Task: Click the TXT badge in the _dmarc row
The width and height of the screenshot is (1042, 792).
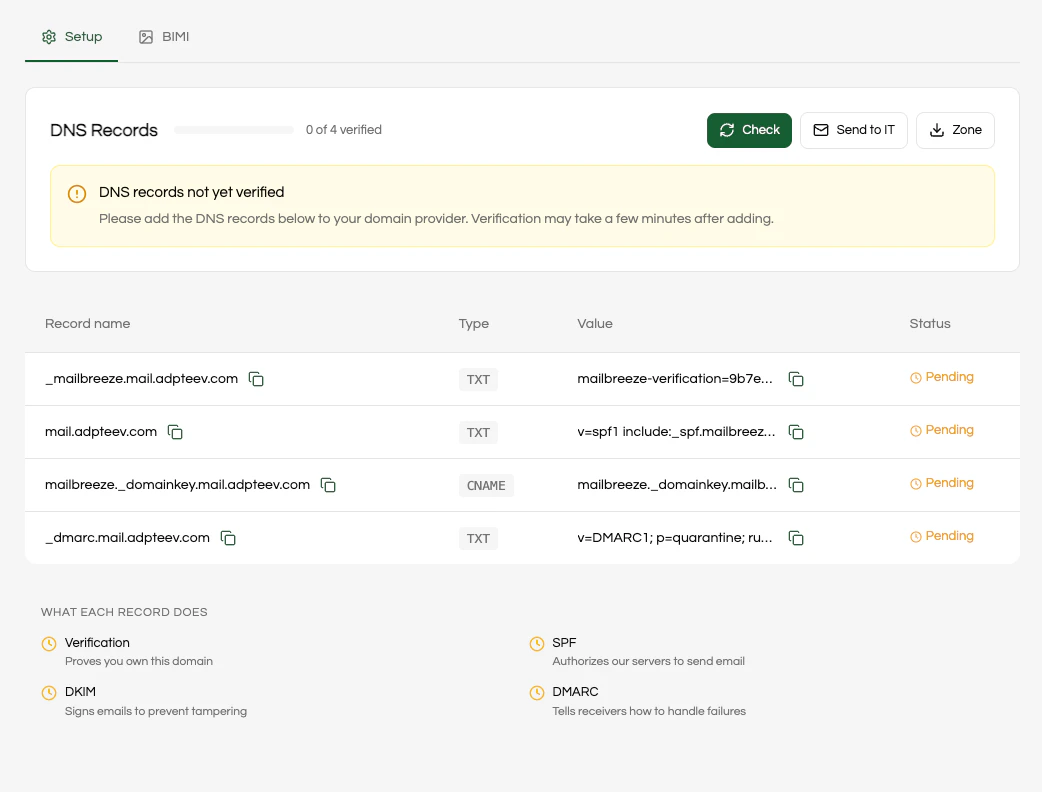Action: [478, 538]
